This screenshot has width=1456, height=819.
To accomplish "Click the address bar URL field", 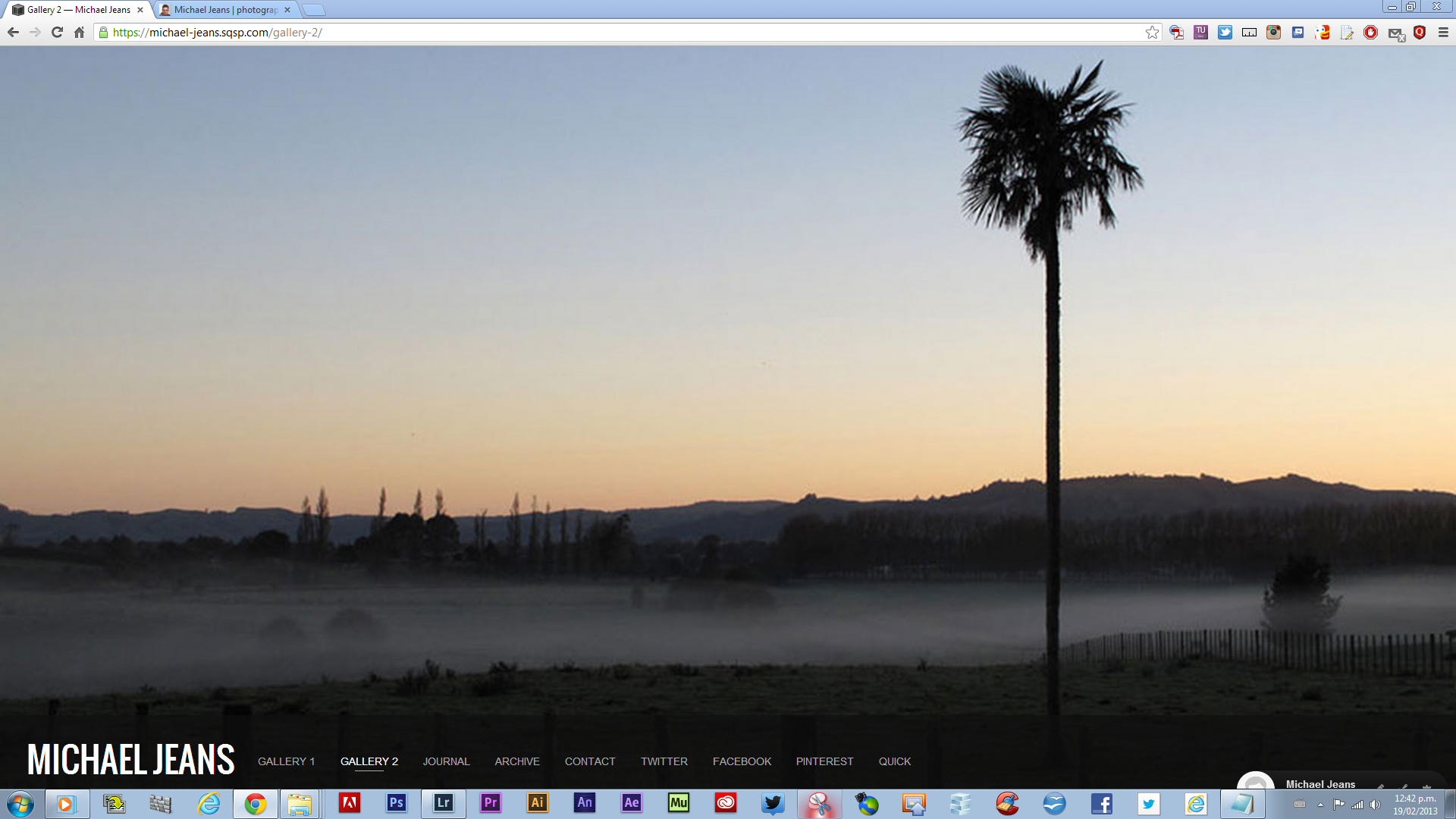I will click(x=607, y=33).
